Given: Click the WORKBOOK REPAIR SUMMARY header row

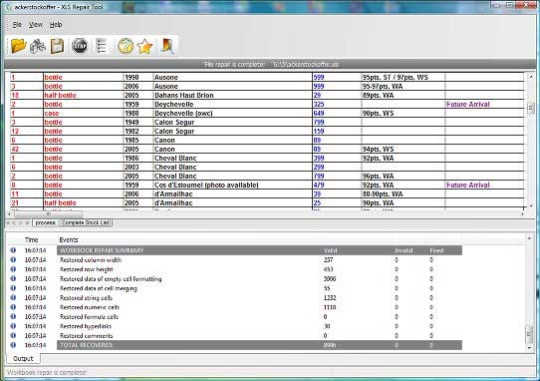Looking at the screenshot, I should [259, 250].
